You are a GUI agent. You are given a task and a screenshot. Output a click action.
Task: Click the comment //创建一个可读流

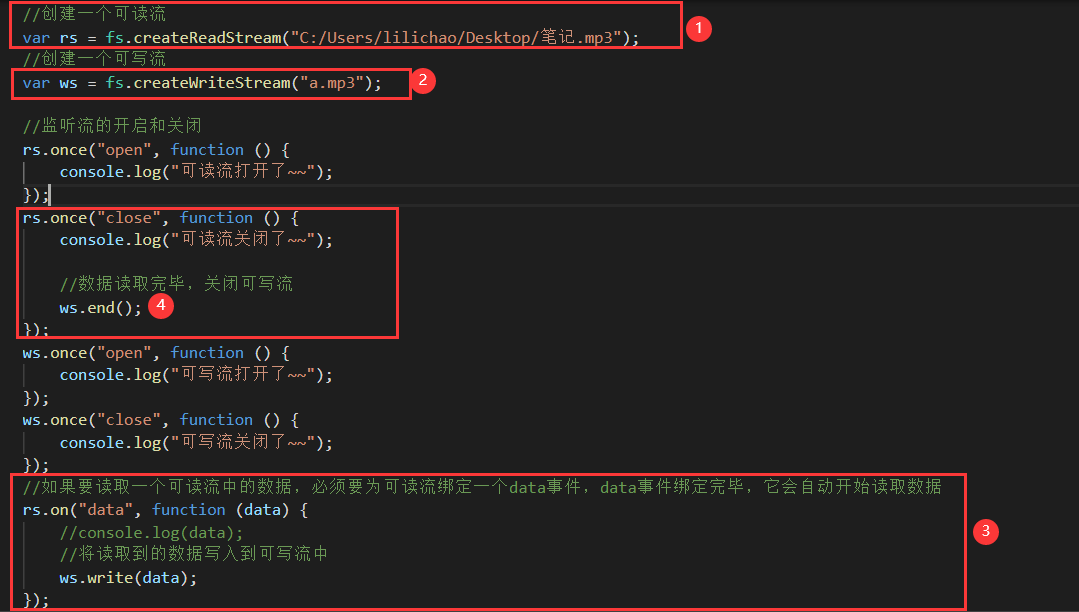click(94, 14)
